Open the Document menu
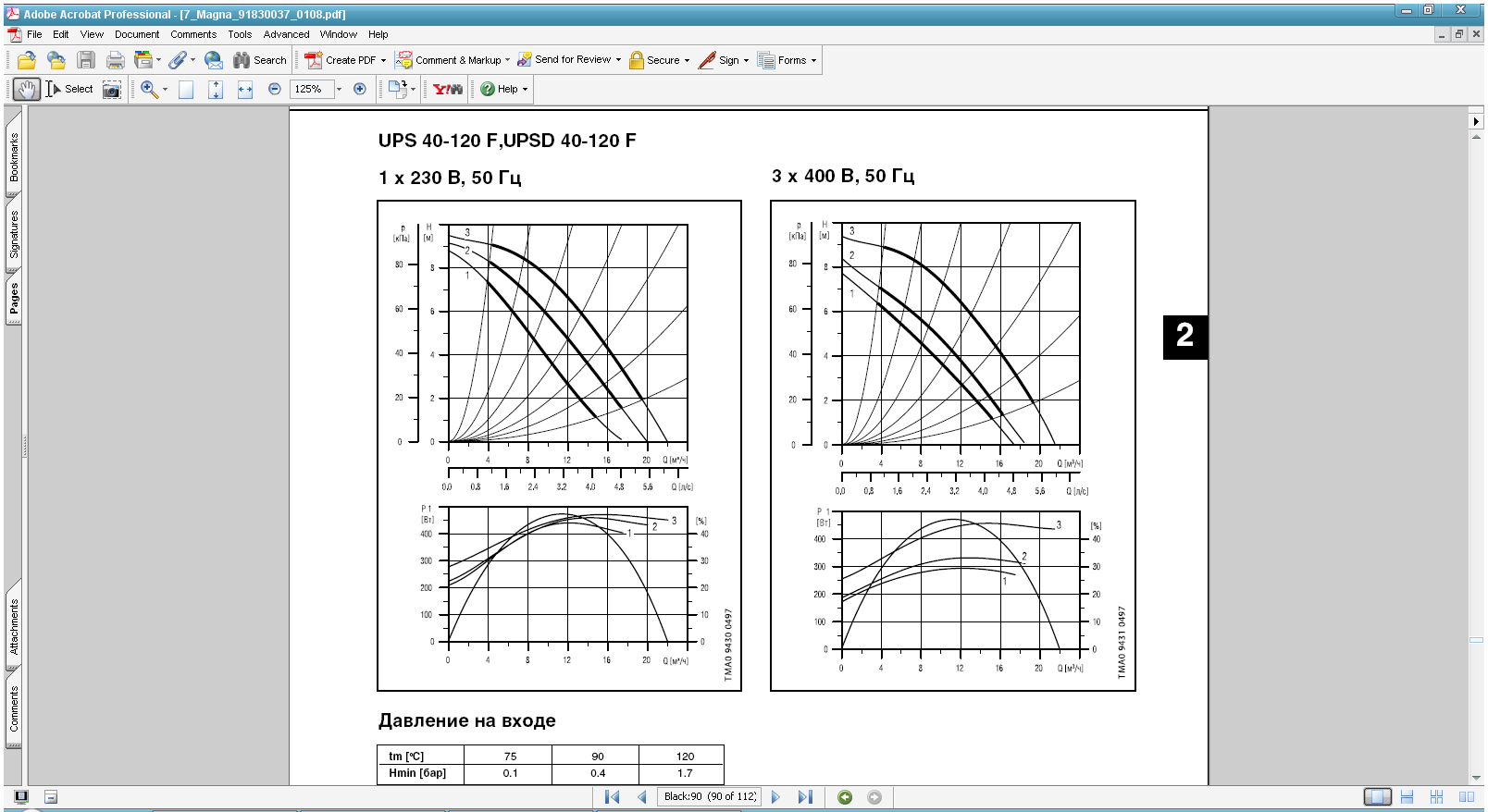 pyautogui.click(x=137, y=34)
